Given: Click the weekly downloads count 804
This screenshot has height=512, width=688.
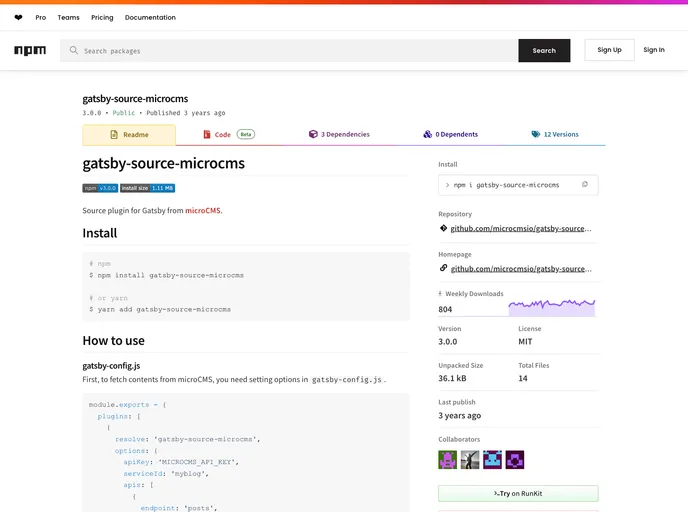Looking at the screenshot, I should click(x=445, y=309).
